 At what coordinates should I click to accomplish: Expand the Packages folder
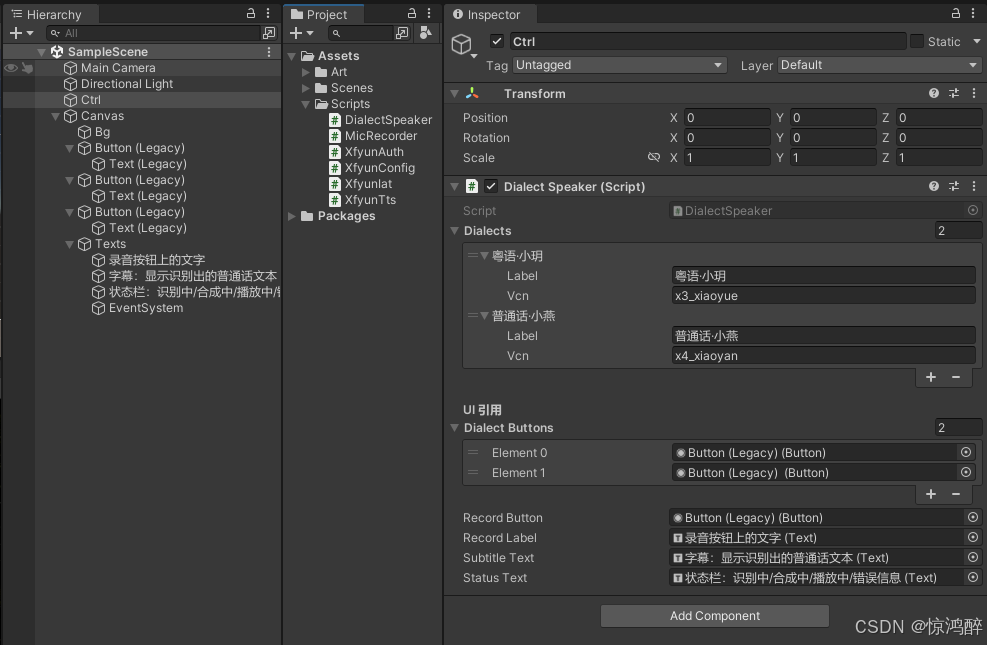pos(292,216)
